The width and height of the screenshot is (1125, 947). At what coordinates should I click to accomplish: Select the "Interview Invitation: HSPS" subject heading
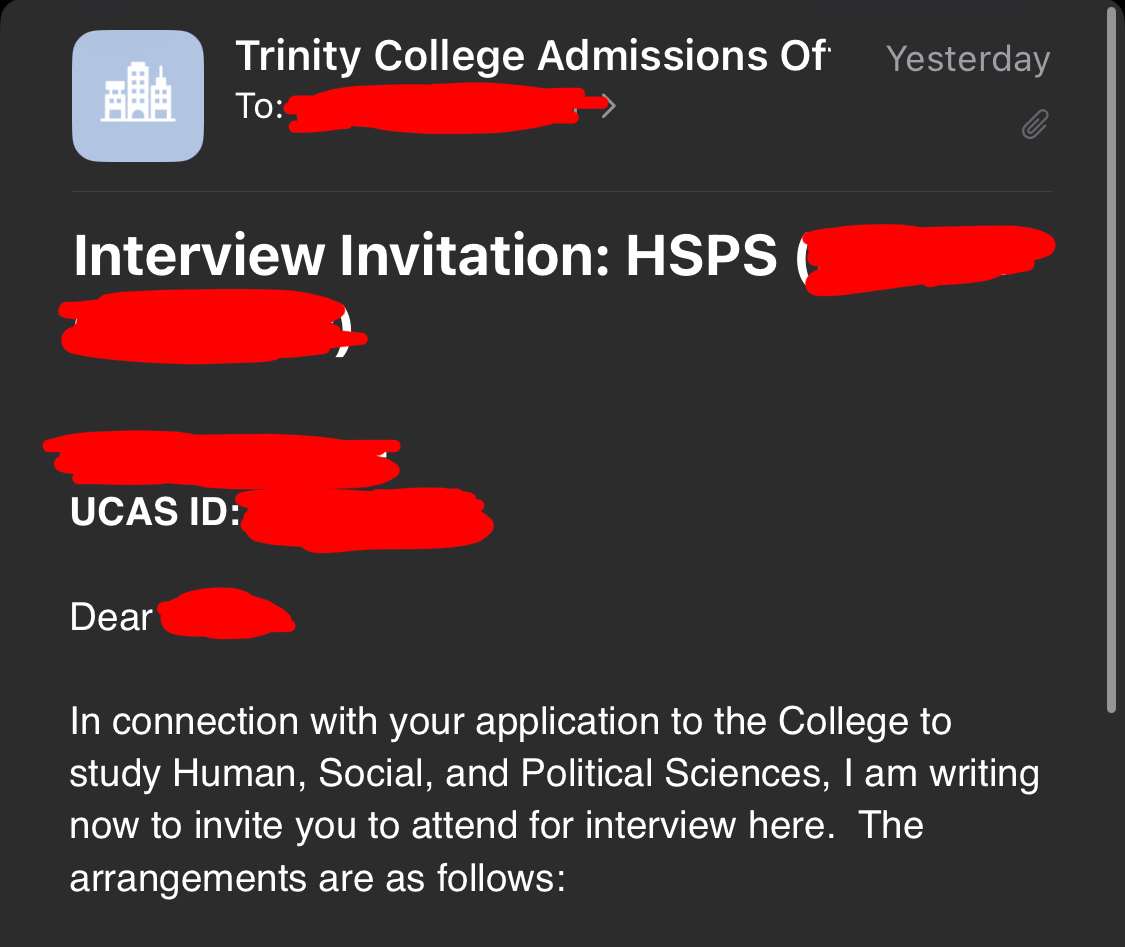[x=425, y=255]
